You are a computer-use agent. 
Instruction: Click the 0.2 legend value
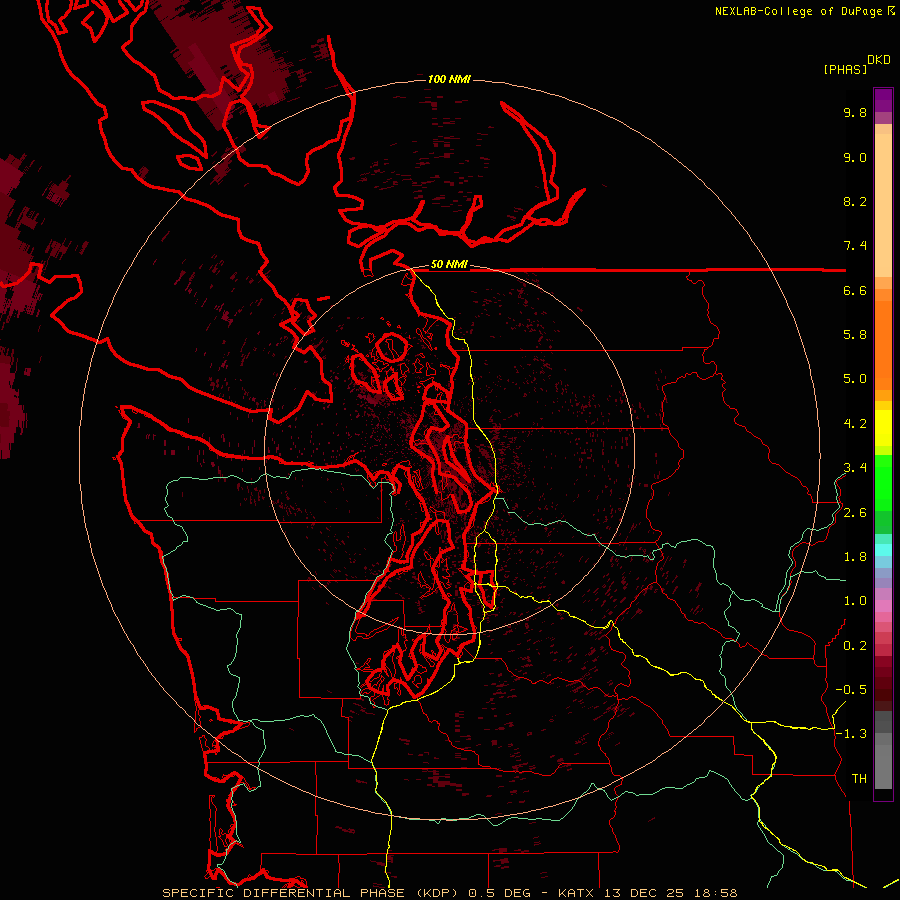[855, 646]
